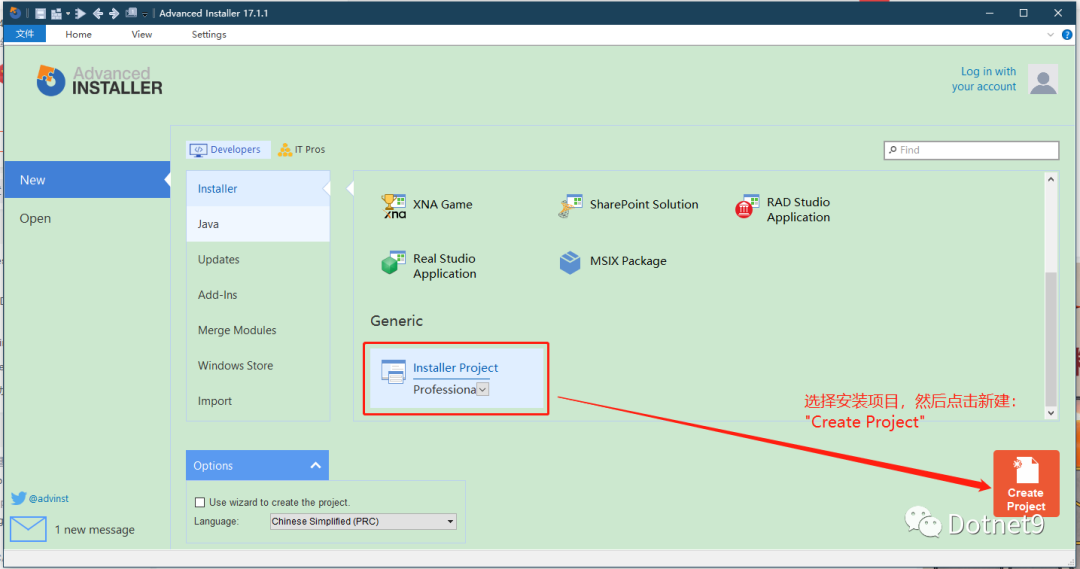Click the Advanced Installer app icon in the title bar

15,13
